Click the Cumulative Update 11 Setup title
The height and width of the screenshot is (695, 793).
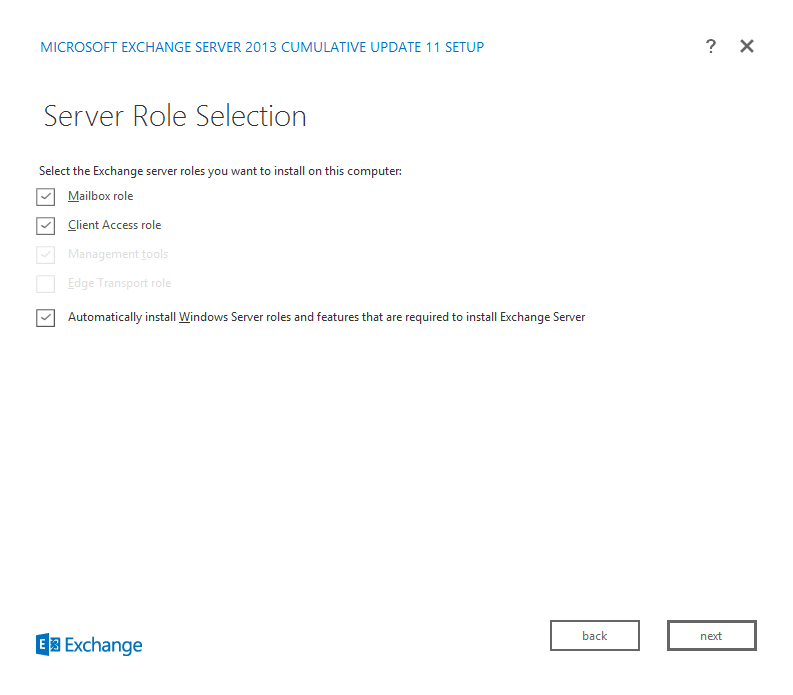coord(262,47)
